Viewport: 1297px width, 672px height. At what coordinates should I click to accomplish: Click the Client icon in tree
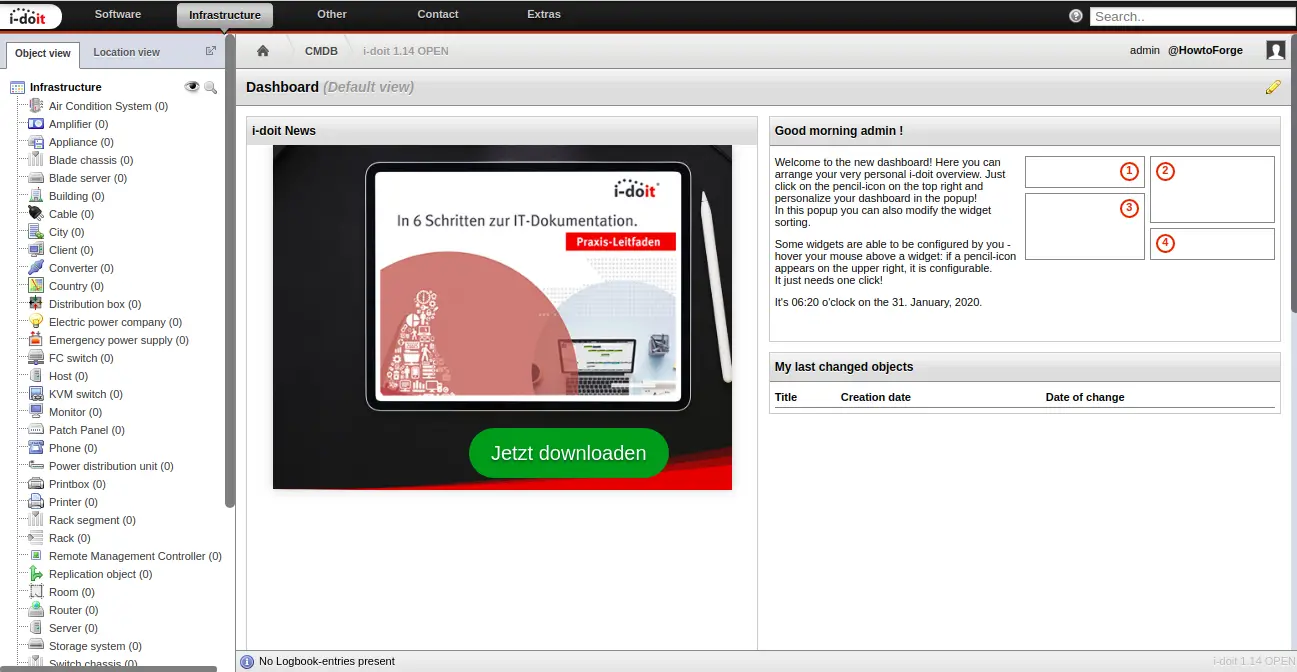[x=36, y=250]
